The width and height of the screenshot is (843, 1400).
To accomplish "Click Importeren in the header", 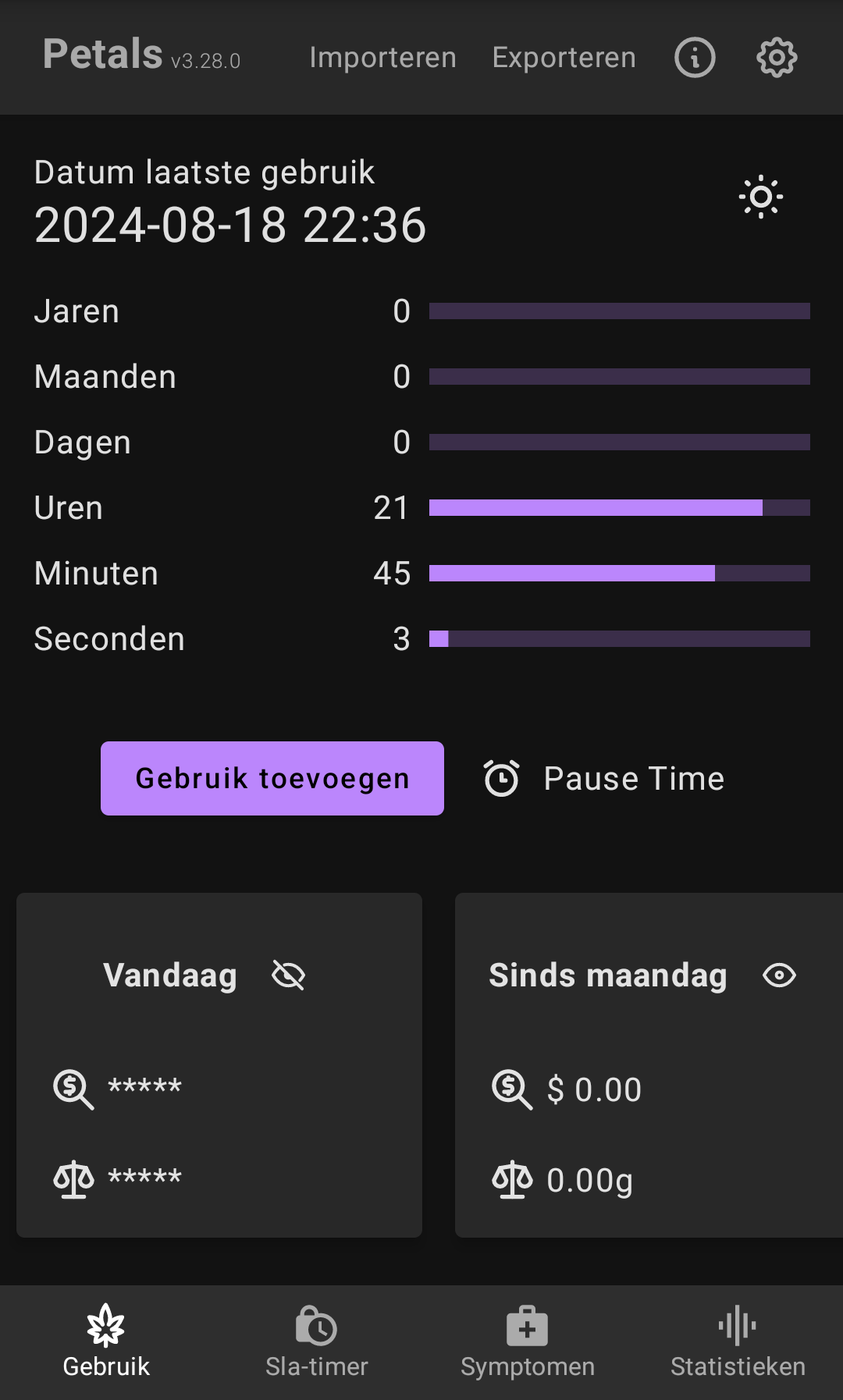I will point(382,58).
